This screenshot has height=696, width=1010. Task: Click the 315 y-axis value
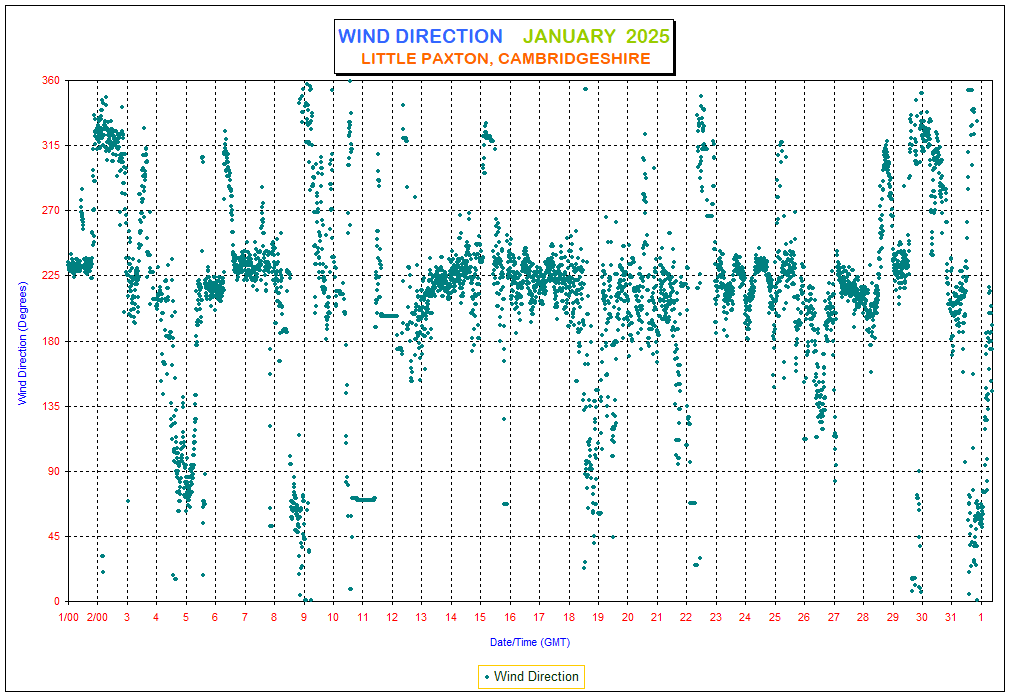click(x=51, y=146)
